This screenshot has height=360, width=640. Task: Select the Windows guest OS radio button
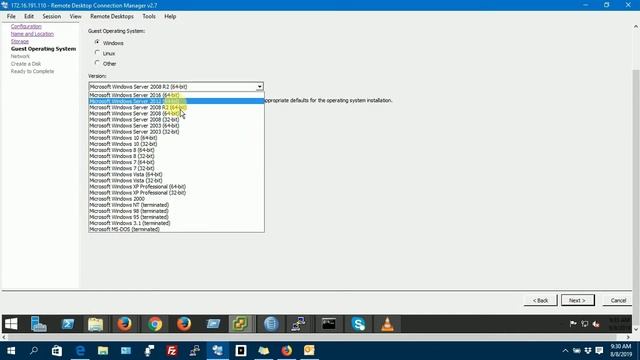point(97,42)
